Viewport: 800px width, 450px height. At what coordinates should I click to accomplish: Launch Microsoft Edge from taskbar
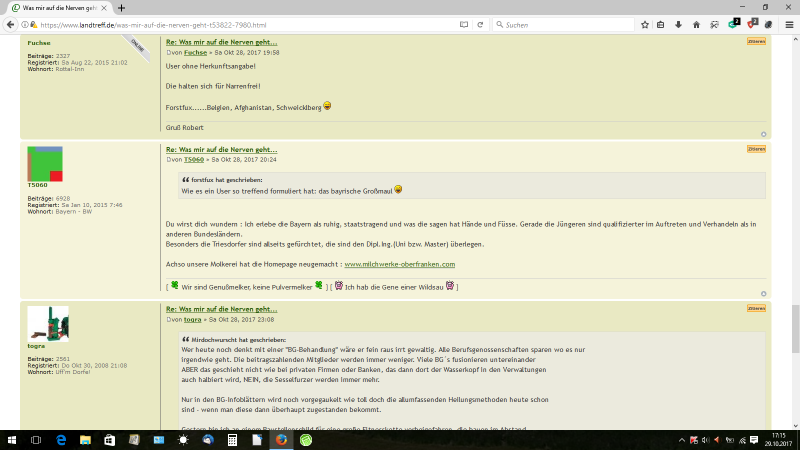pyautogui.click(x=61, y=440)
